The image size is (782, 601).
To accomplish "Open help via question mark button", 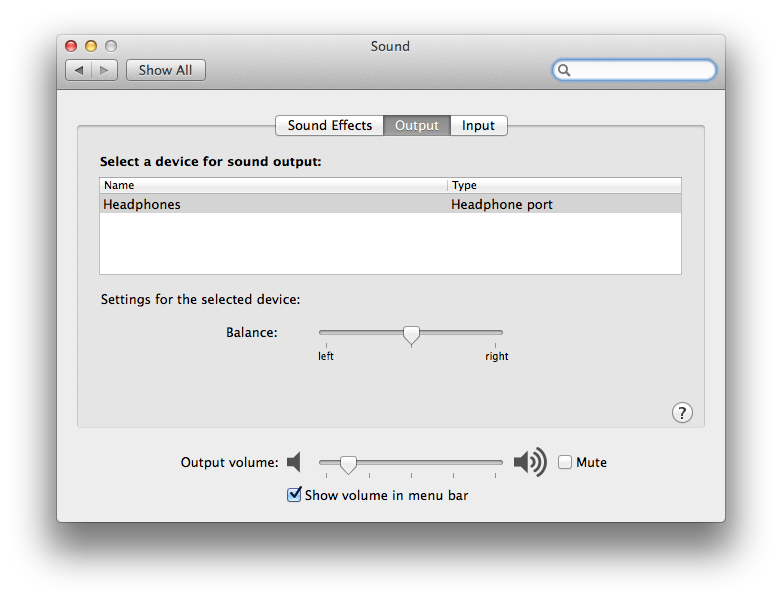I will [682, 412].
